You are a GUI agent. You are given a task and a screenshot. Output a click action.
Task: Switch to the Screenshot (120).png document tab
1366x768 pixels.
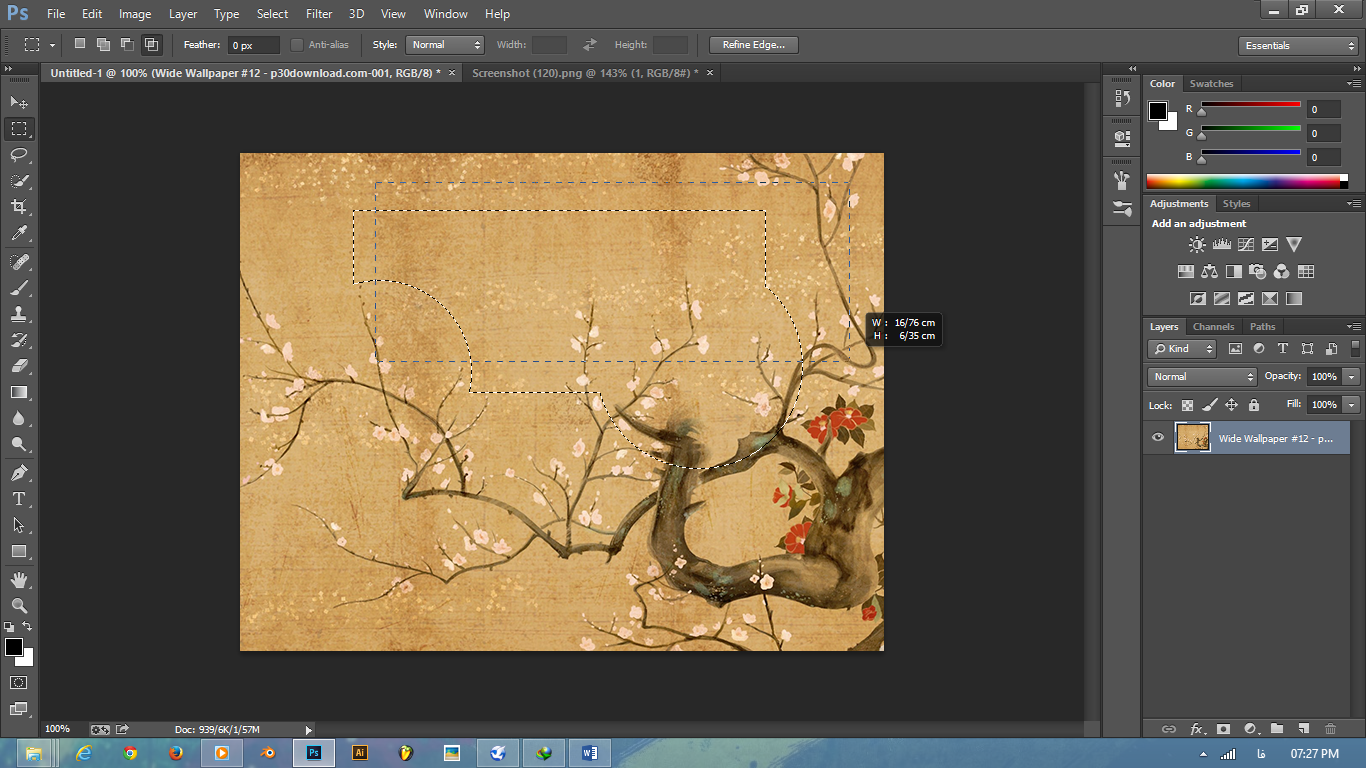(585, 73)
